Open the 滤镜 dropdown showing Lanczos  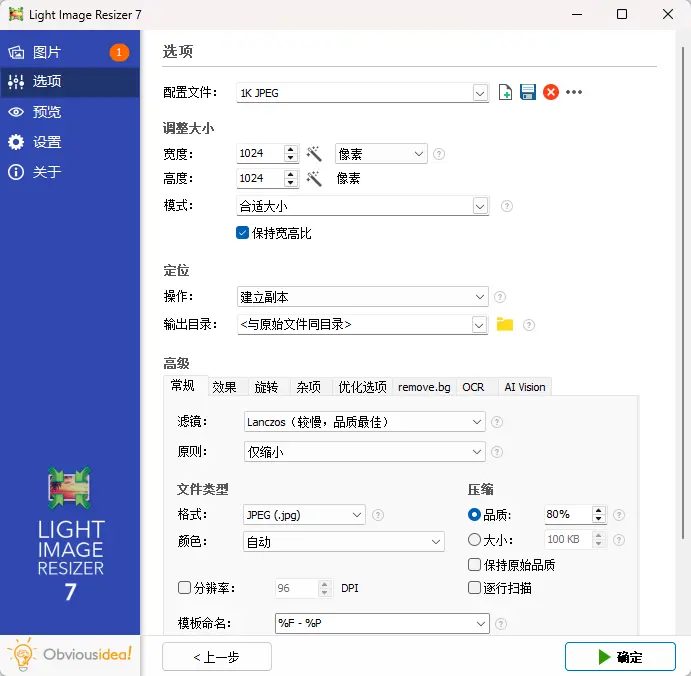click(x=364, y=422)
